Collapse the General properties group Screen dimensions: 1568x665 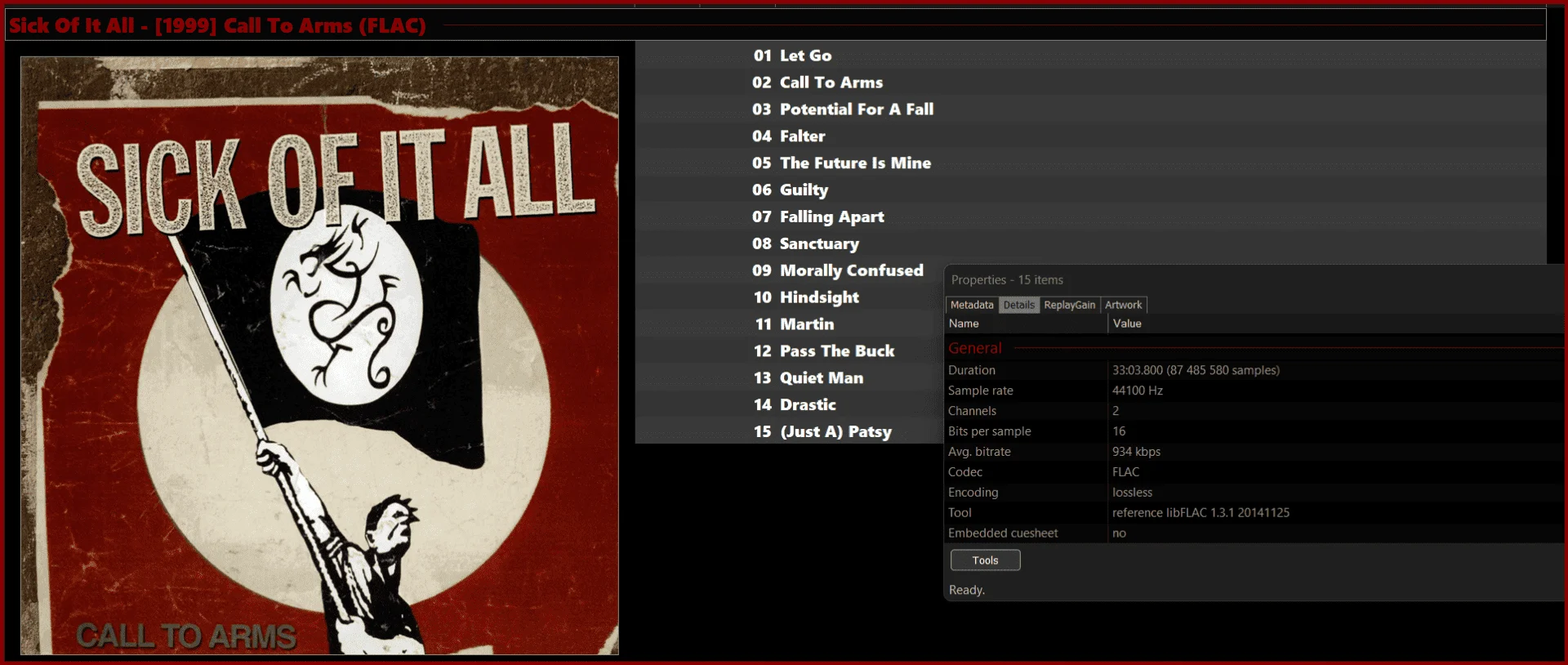pyautogui.click(x=975, y=348)
